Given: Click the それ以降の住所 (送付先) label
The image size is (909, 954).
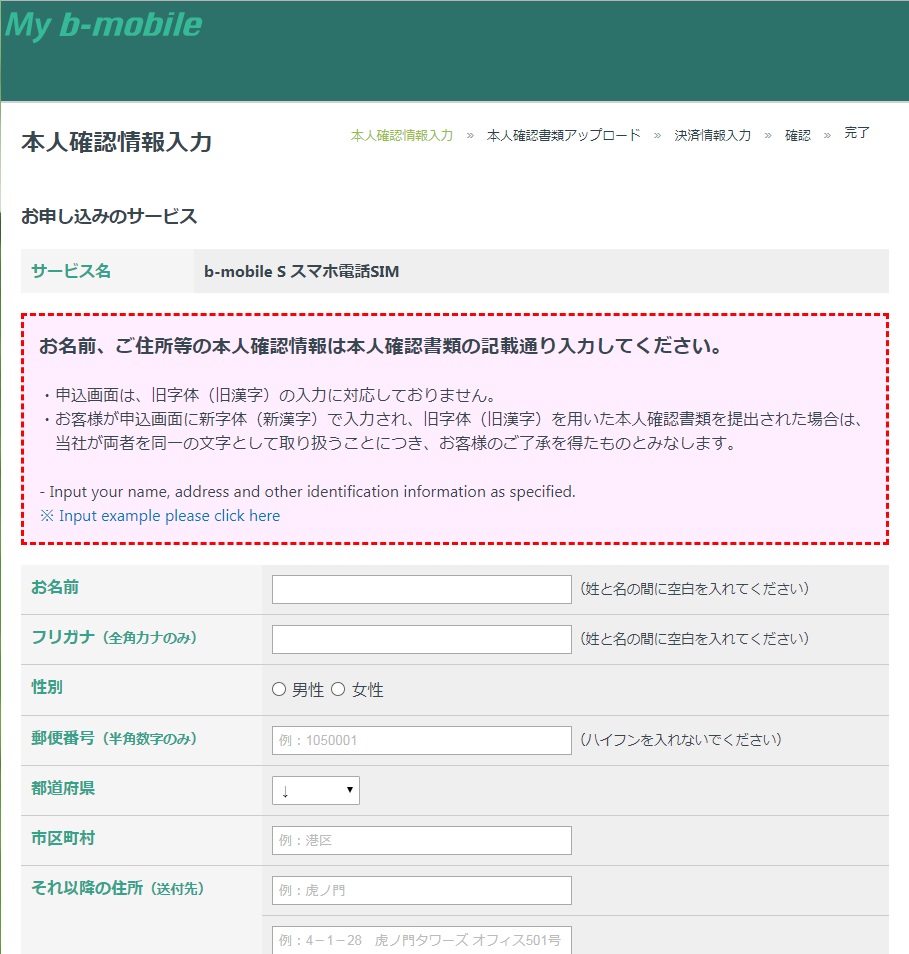Looking at the screenshot, I should click(117, 888).
